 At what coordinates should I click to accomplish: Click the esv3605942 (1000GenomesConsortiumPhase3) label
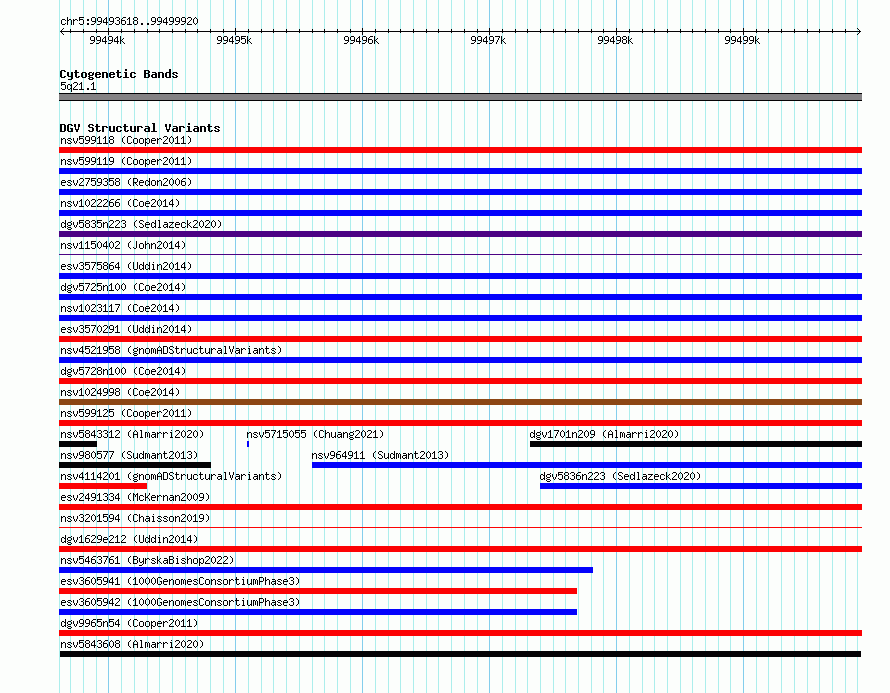tap(180, 602)
